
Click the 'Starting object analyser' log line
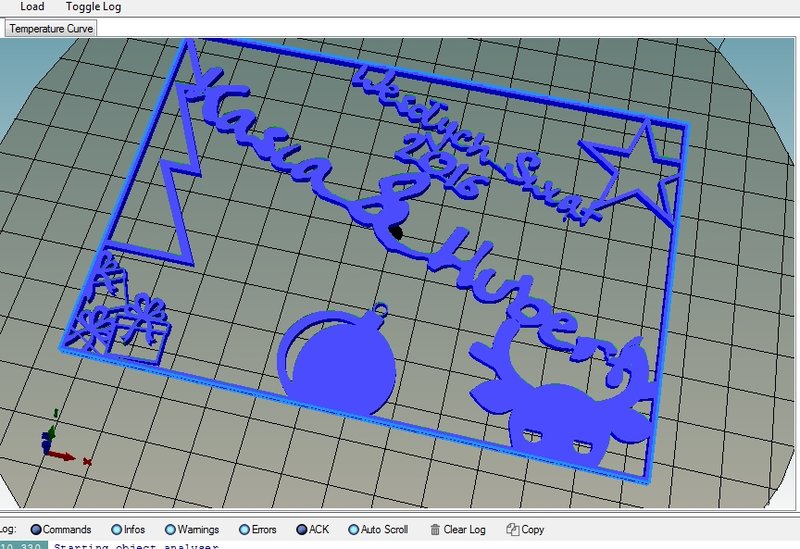coord(136,546)
